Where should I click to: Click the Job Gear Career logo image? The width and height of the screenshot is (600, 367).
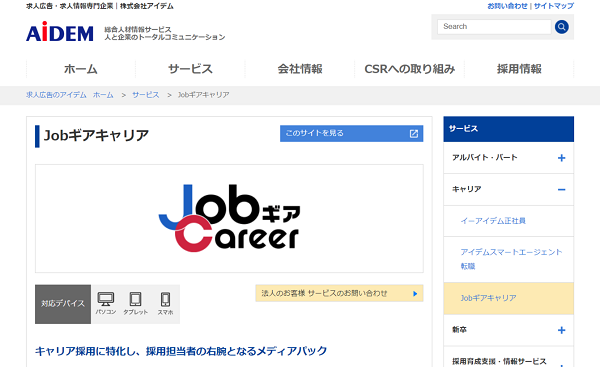(x=229, y=219)
